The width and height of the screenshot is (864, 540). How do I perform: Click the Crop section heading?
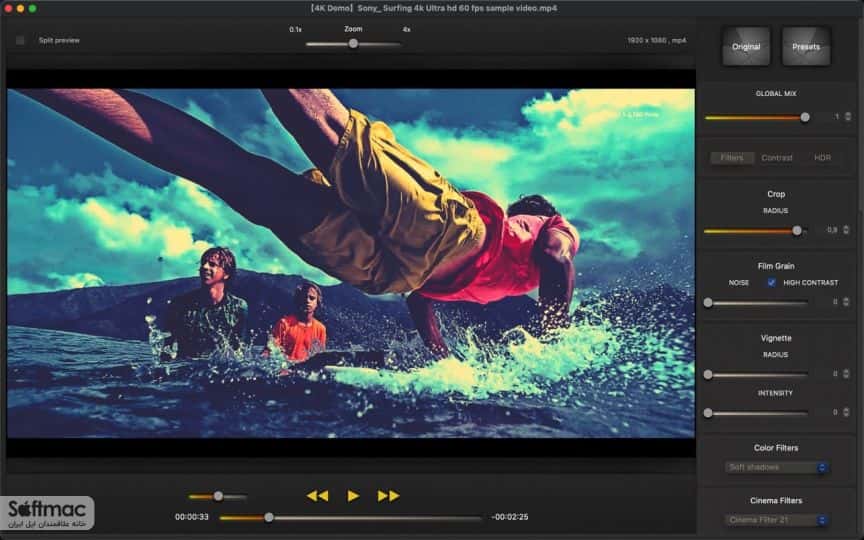click(776, 194)
